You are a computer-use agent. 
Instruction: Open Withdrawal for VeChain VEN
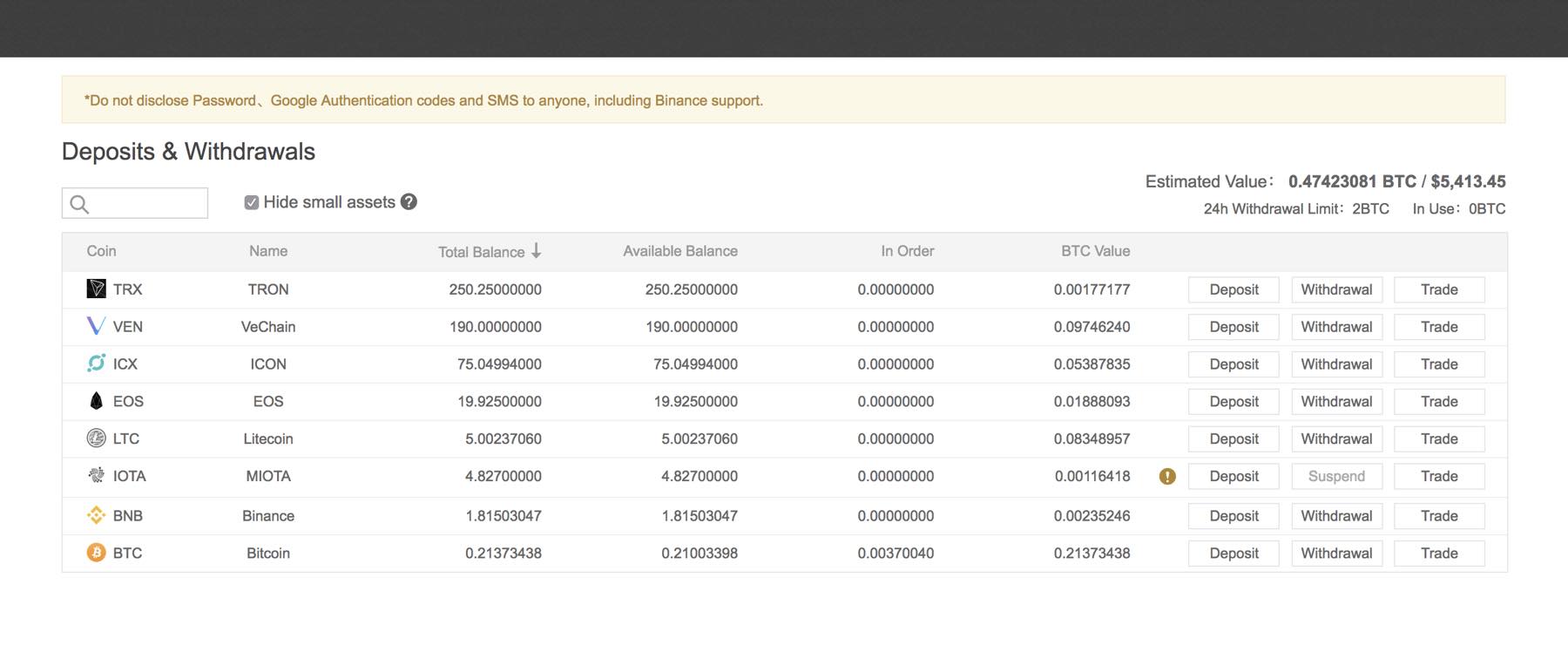click(1336, 327)
